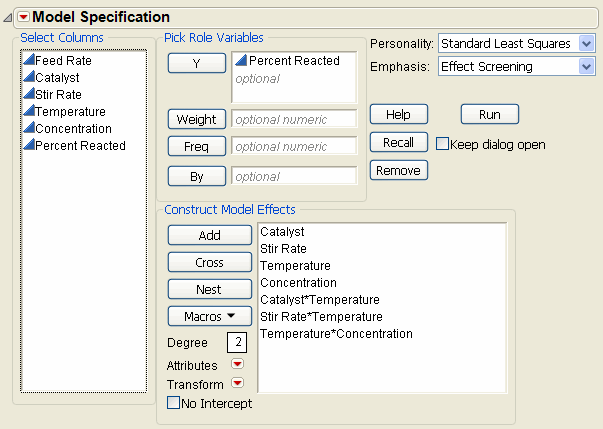Check the No Intercept option
Screen dimensions: 603x429
[174, 403]
